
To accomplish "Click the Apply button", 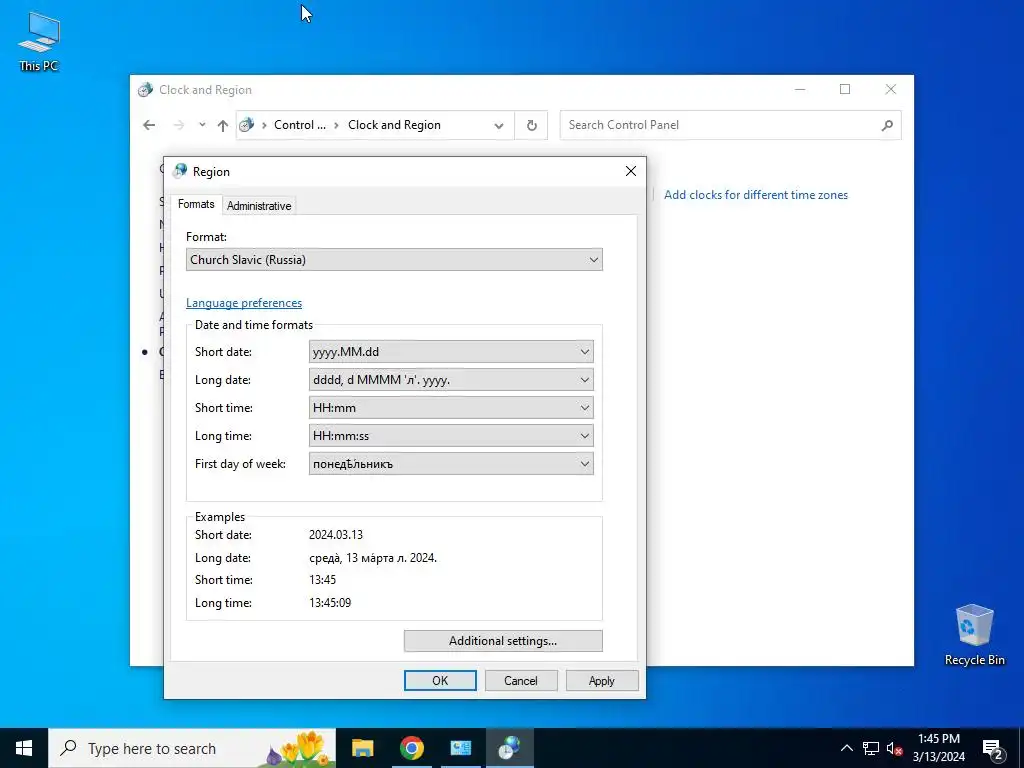I will 601,680.
